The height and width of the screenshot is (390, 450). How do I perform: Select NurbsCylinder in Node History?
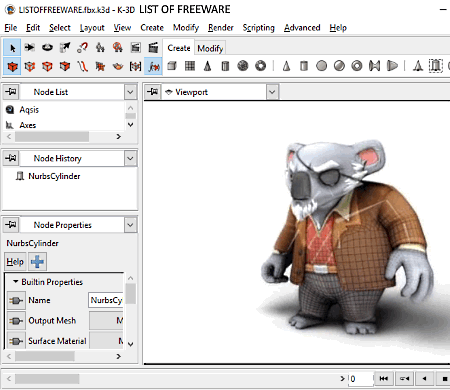coord(54,176)
